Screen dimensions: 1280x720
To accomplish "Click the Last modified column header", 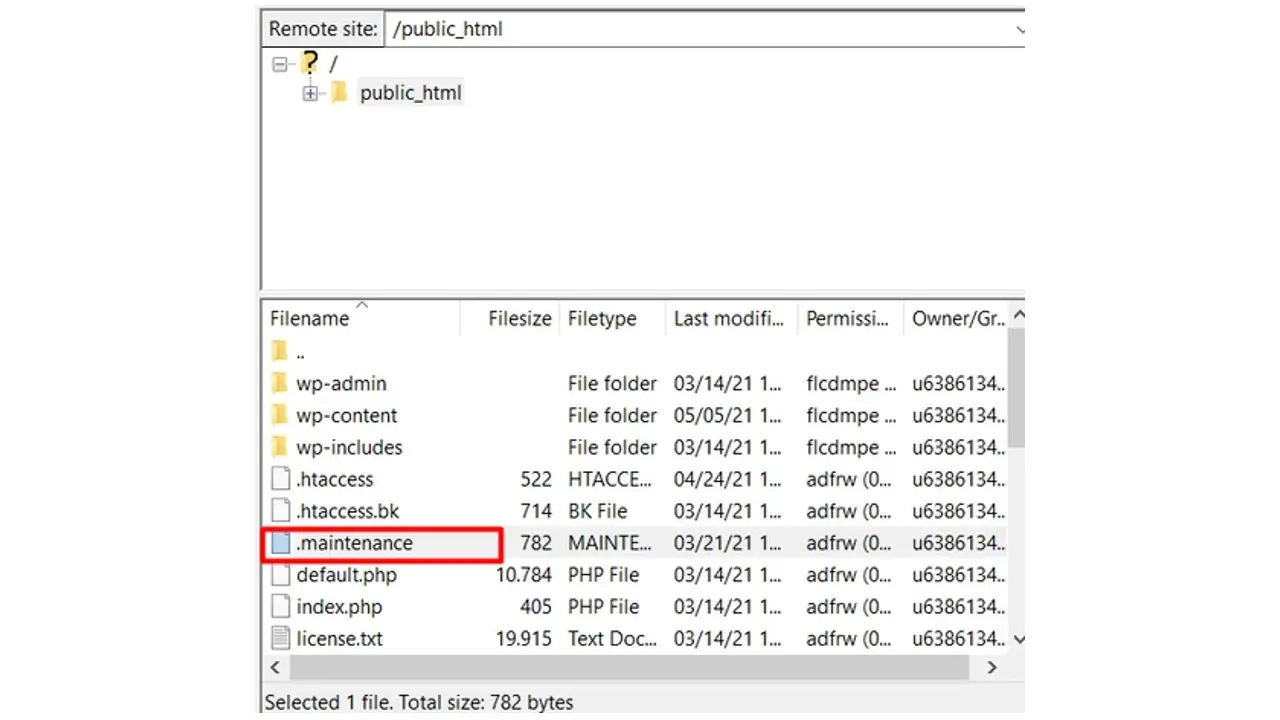I will [729, 318].
